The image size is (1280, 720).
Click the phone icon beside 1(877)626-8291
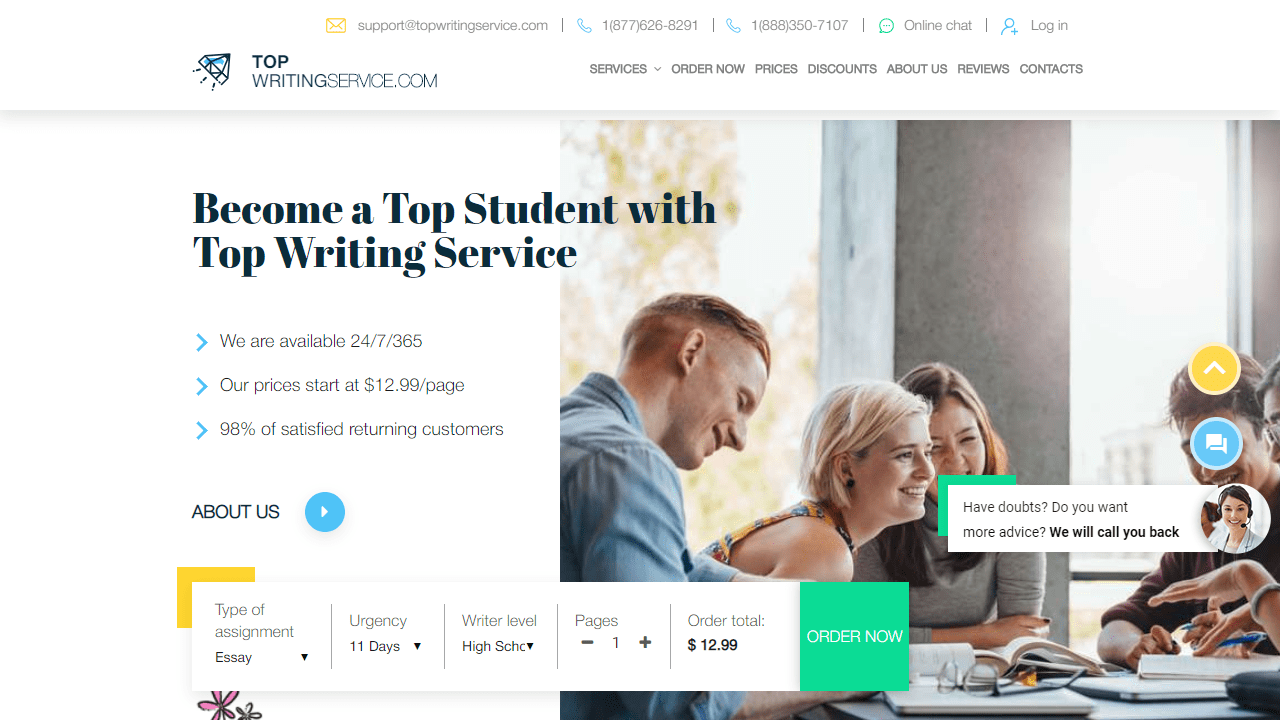(x=584, y=26)
